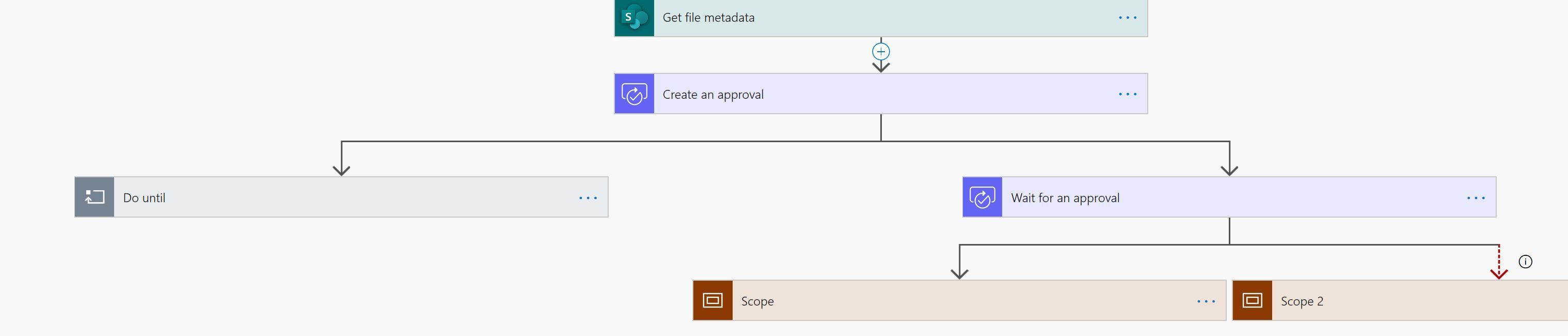1568x336 pixels.
Task: Open the Scope ellipsis menu
Action: tap(1206, 300)
